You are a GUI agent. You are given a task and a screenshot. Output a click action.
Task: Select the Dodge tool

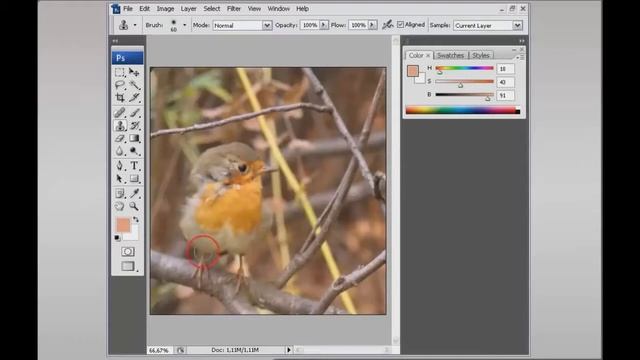[134, 151]
